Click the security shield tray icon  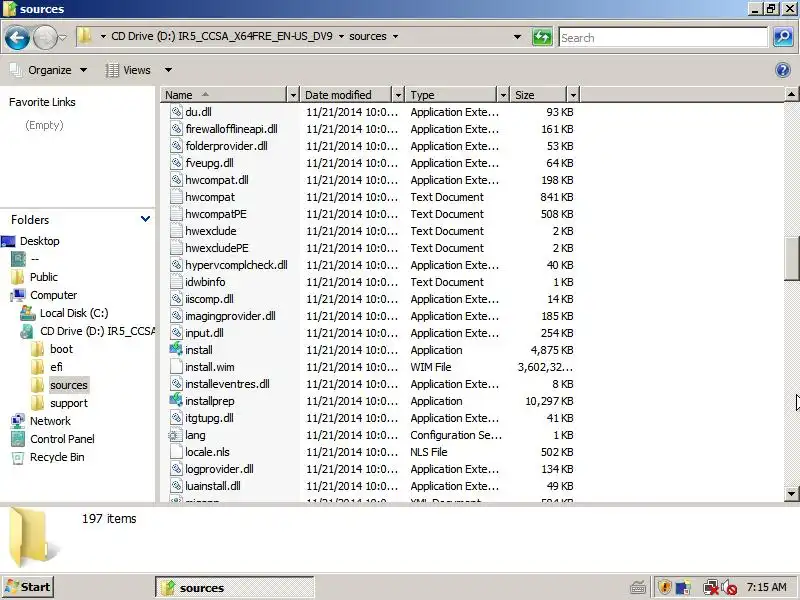coord(664,587)
